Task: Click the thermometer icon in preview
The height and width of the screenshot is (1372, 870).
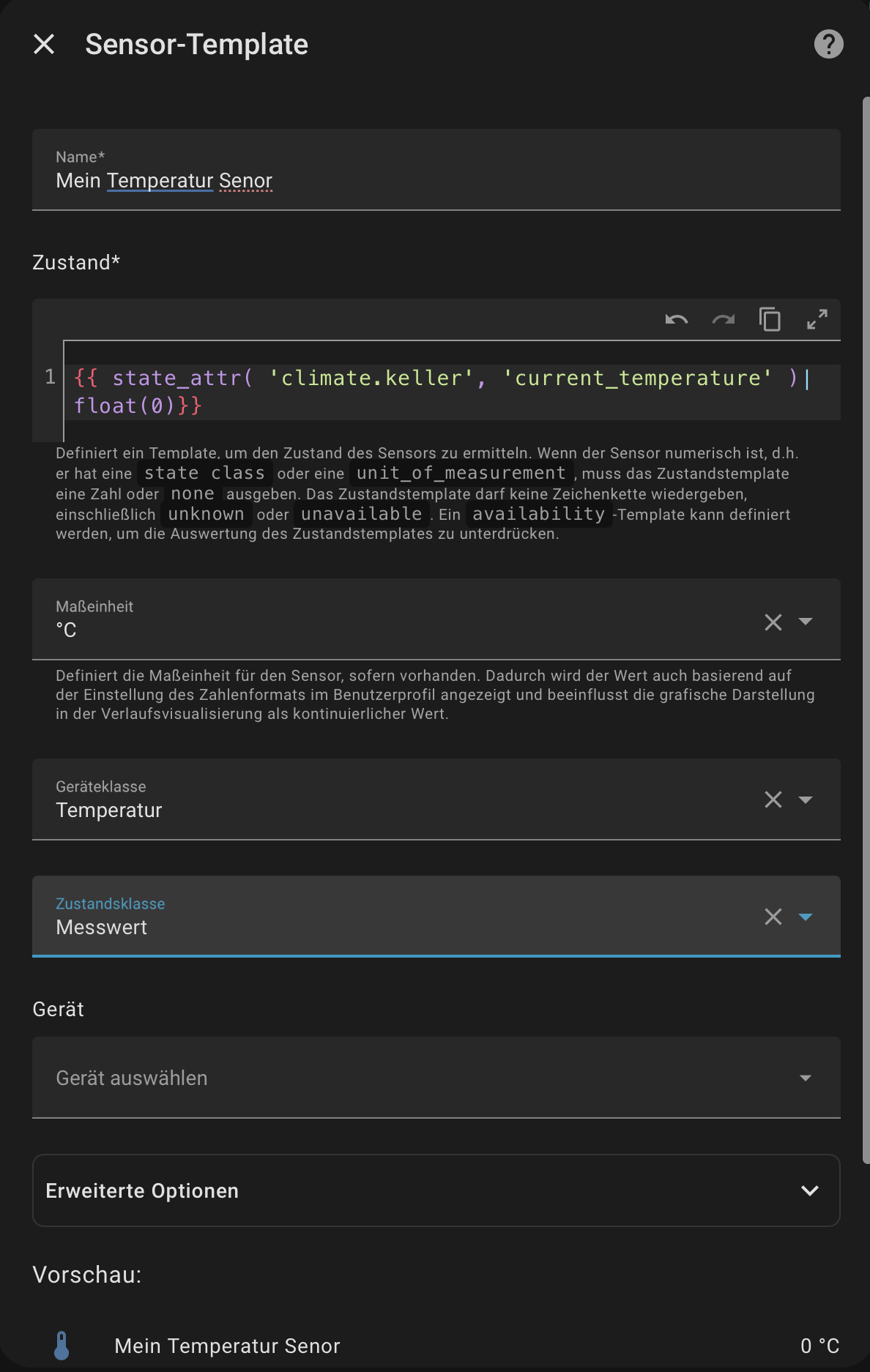Action: point(62,1346)
